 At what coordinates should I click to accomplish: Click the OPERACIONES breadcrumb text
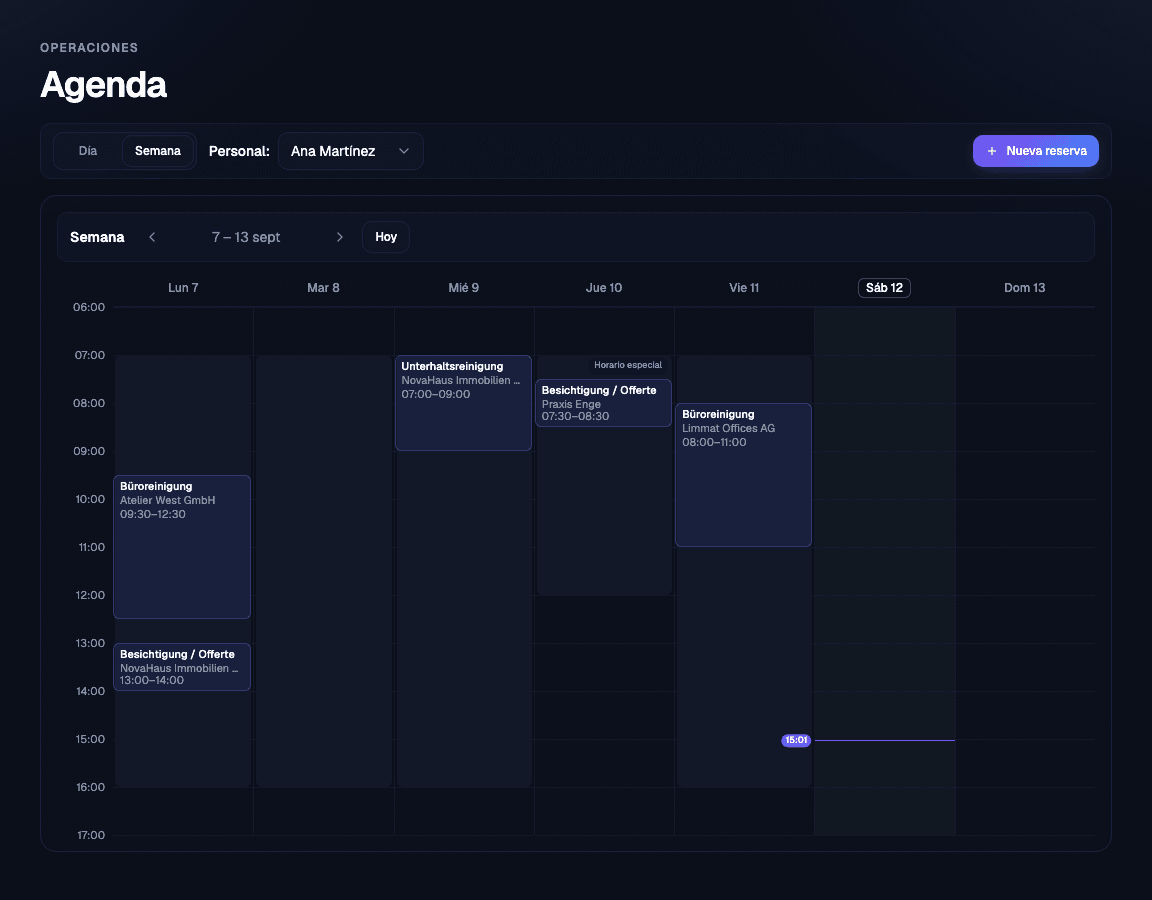click(x=89, y=48)
